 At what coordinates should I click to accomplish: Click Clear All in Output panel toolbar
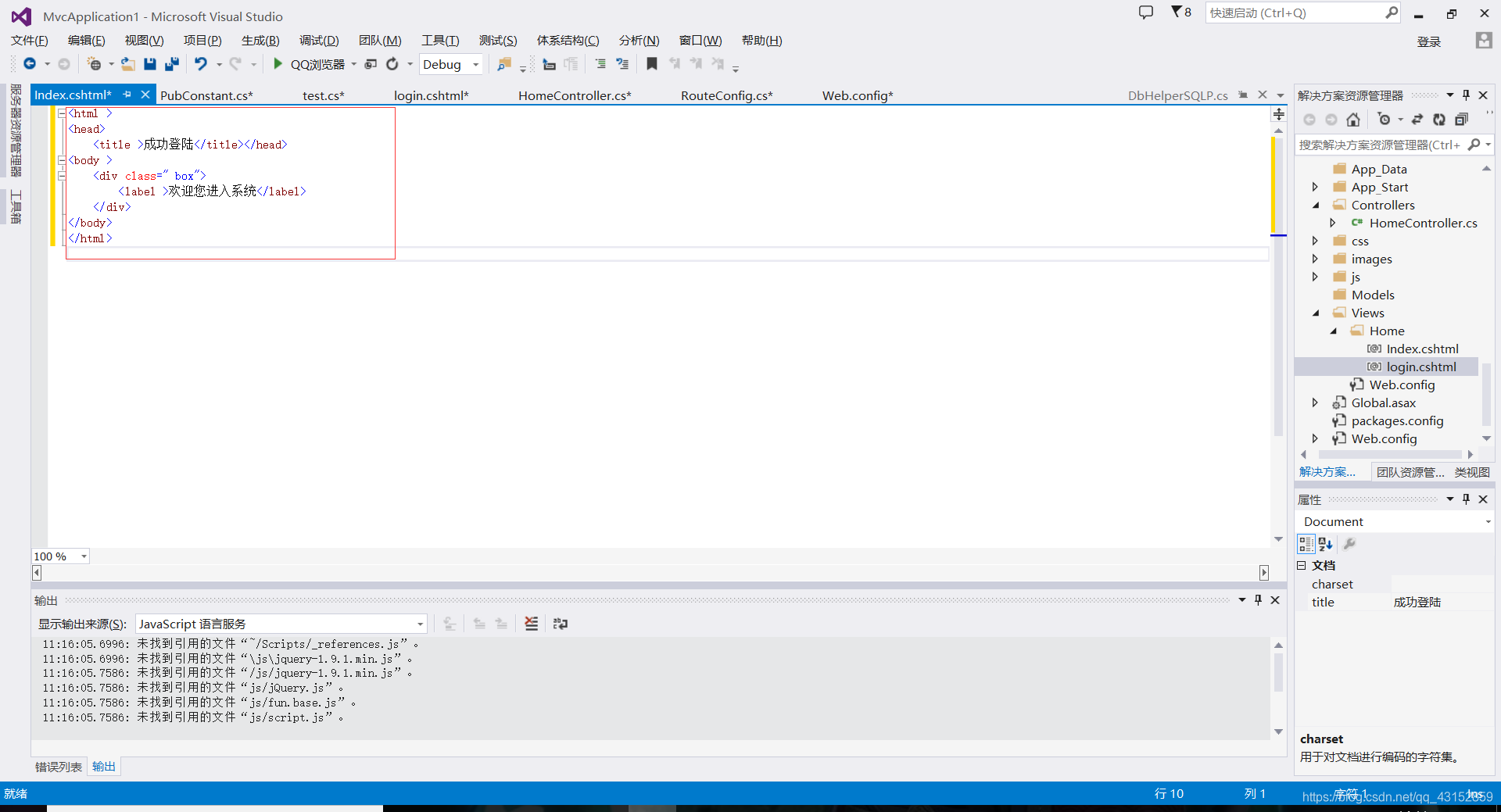pyautogui.click(x=532, y=624)
